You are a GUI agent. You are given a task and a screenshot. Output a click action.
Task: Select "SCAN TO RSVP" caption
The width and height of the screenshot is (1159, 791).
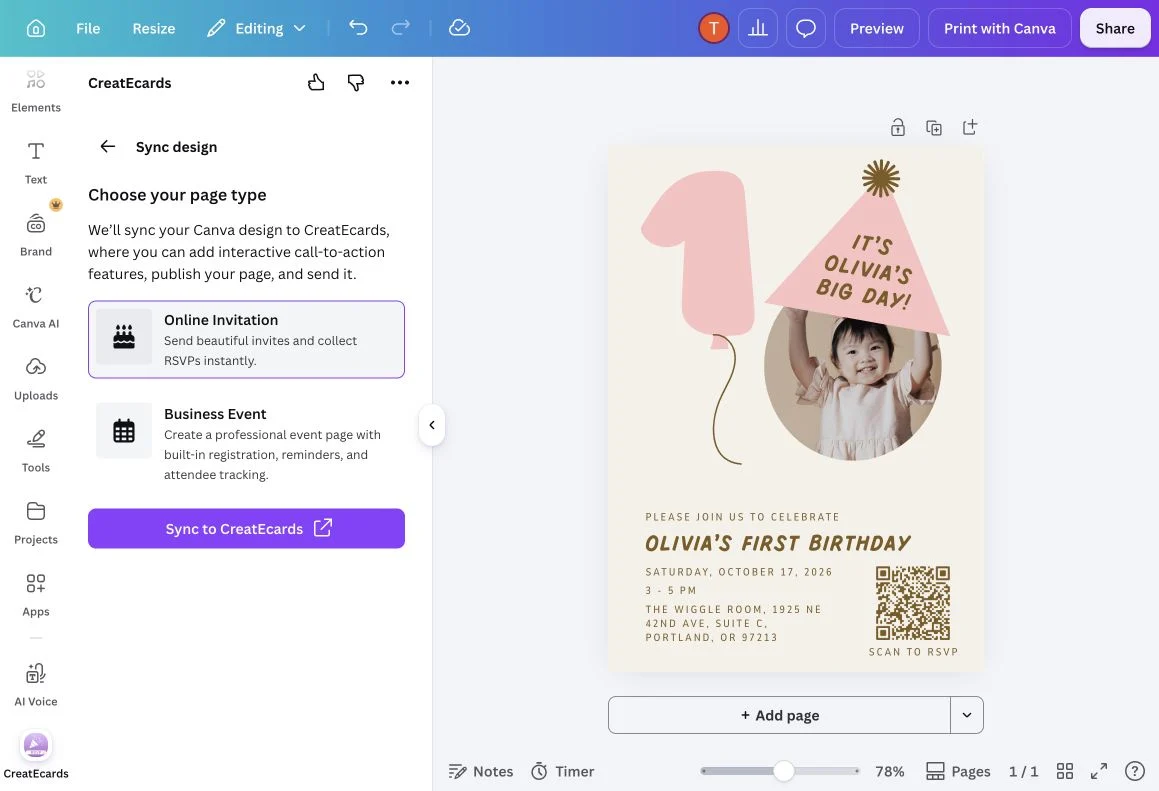click(913, 652)
